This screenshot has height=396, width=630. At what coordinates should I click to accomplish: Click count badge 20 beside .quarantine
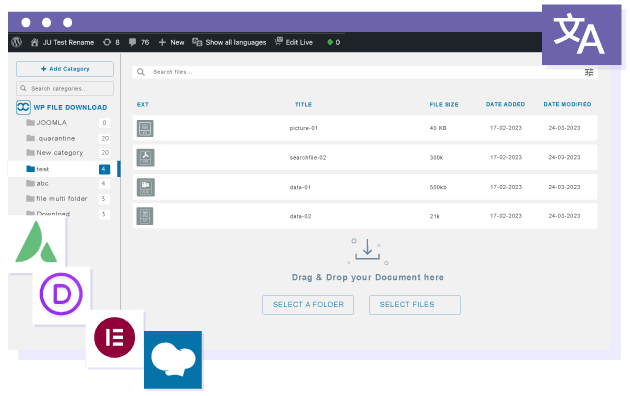point(105,138)
